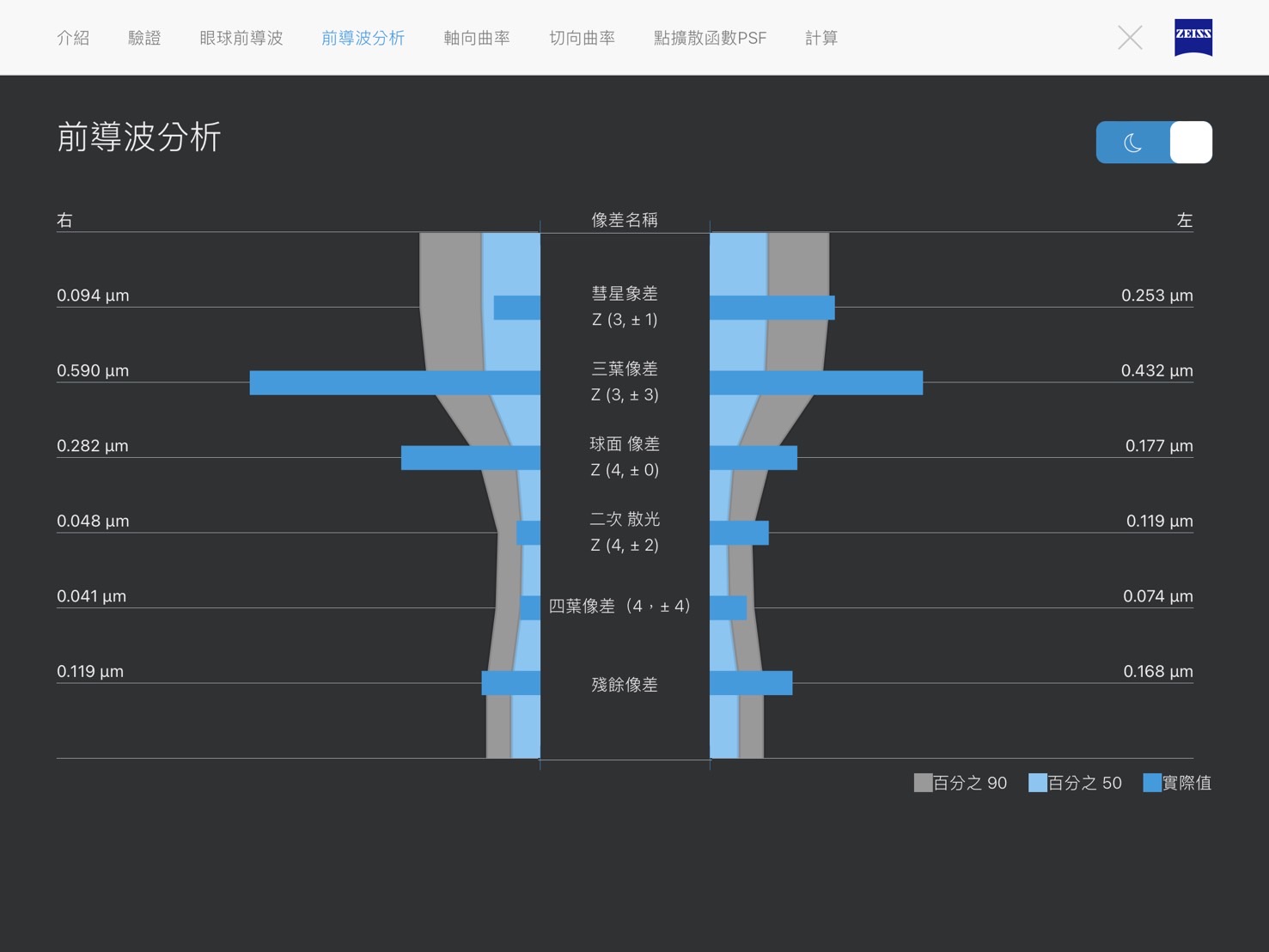
Task: Select right eye coma bar 0.094 µm
Action: 517,308
